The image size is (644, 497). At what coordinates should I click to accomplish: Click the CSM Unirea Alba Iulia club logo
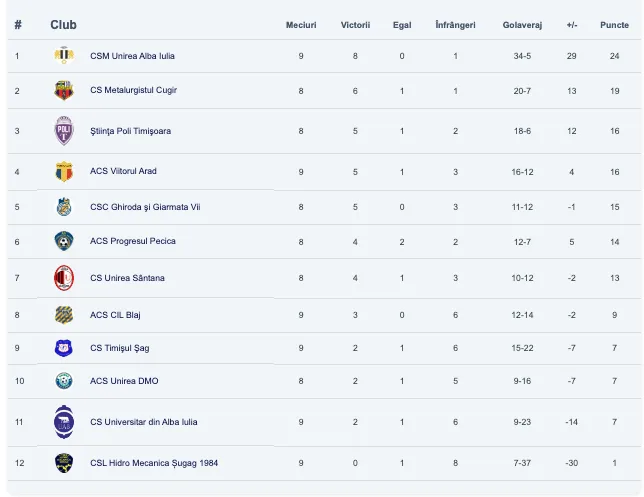tap(64, 56)
